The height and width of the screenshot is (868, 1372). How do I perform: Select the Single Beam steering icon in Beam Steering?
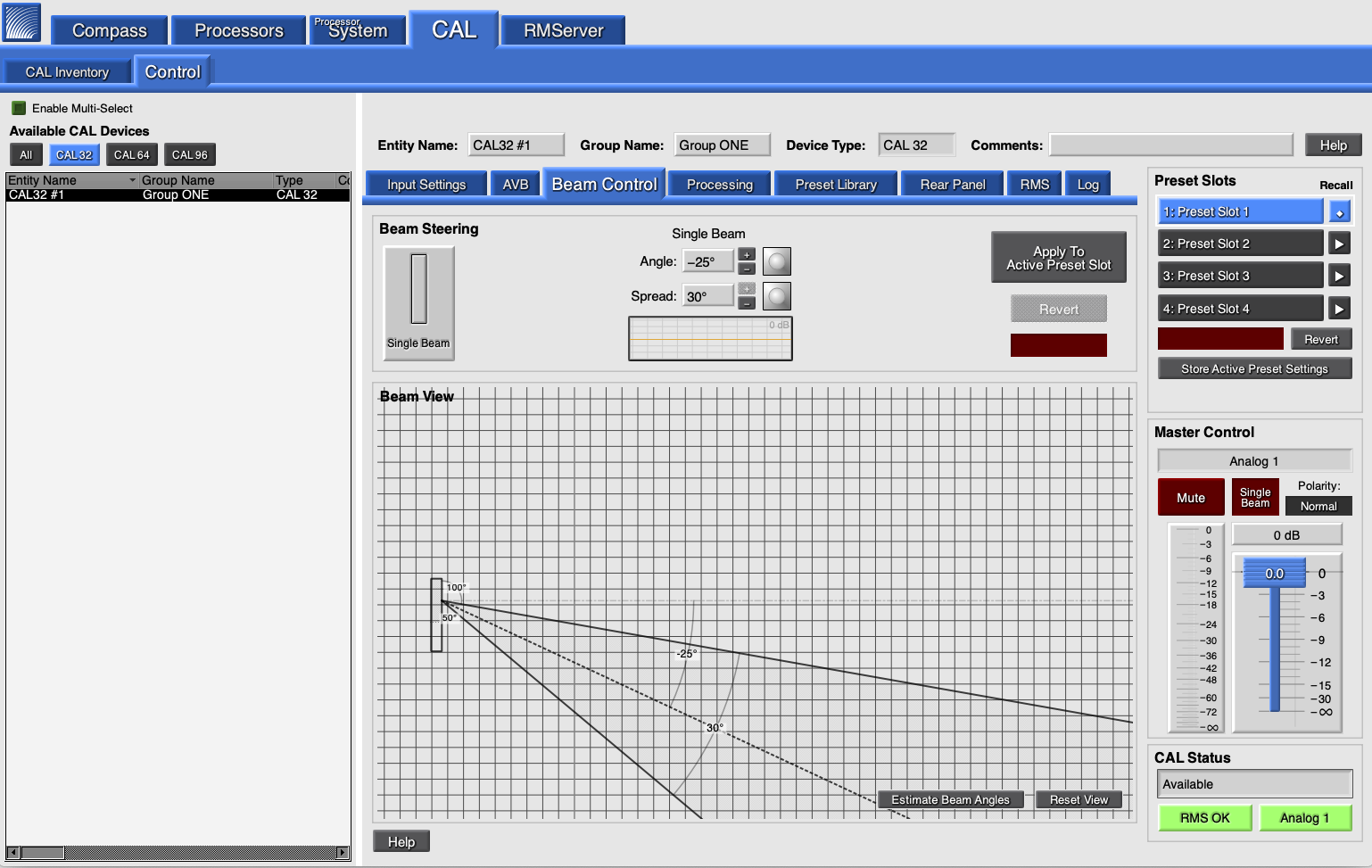pos(418,303)
